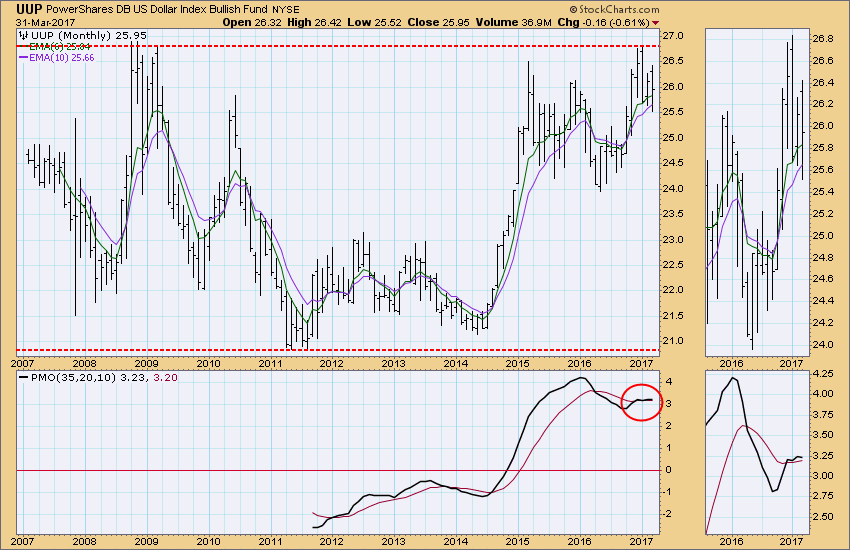The width and height of the screenshot is (850, 550).
Task: Click the UUP ticker symbol in header
Action: click(x=28, y=8)
